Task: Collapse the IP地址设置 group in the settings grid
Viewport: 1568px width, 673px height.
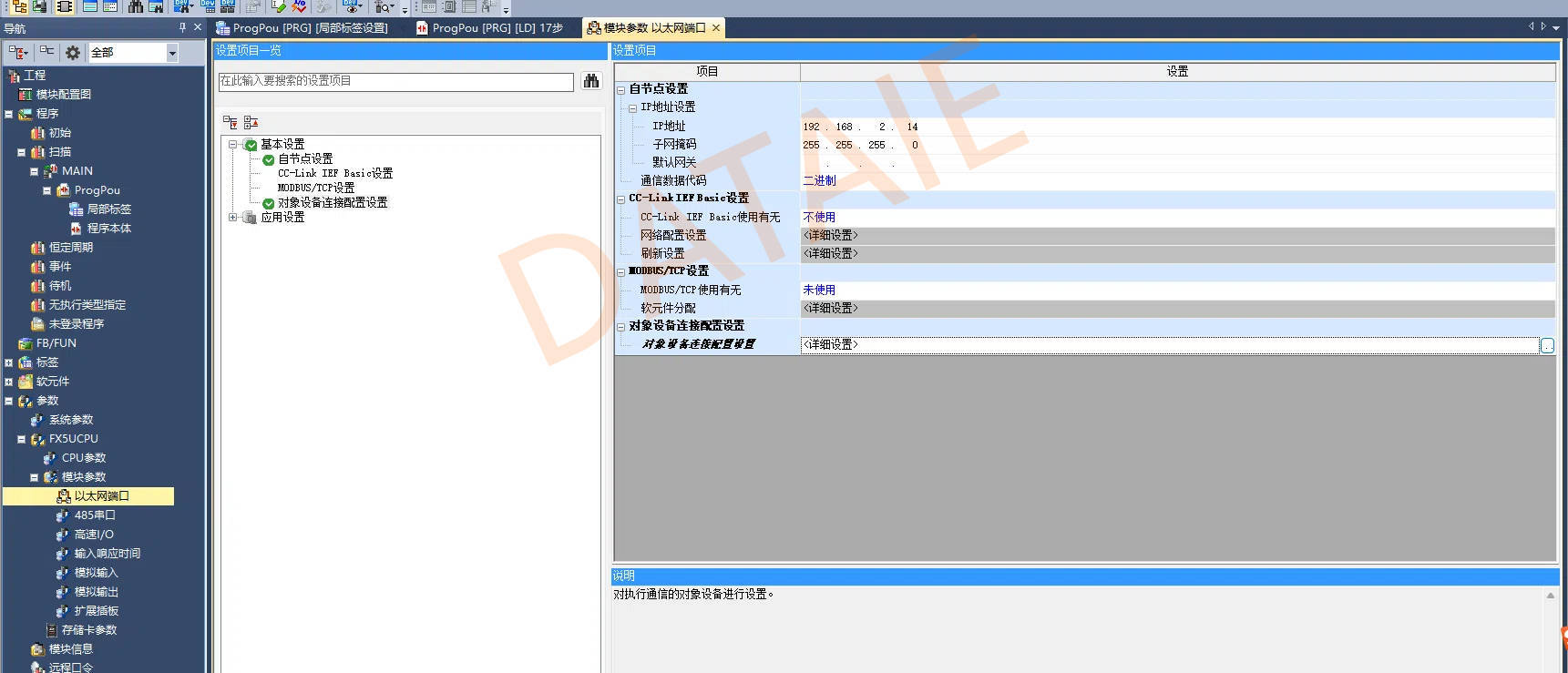Action: [632, 107]
